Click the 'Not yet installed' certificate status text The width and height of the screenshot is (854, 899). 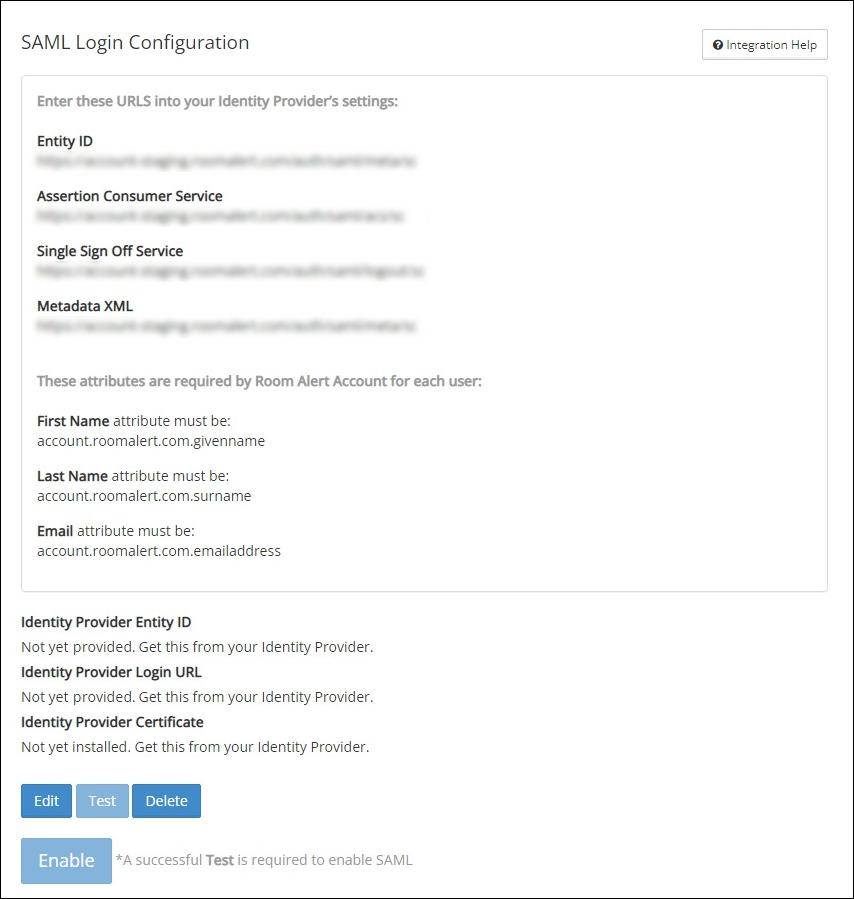click(x=195, y=747)
